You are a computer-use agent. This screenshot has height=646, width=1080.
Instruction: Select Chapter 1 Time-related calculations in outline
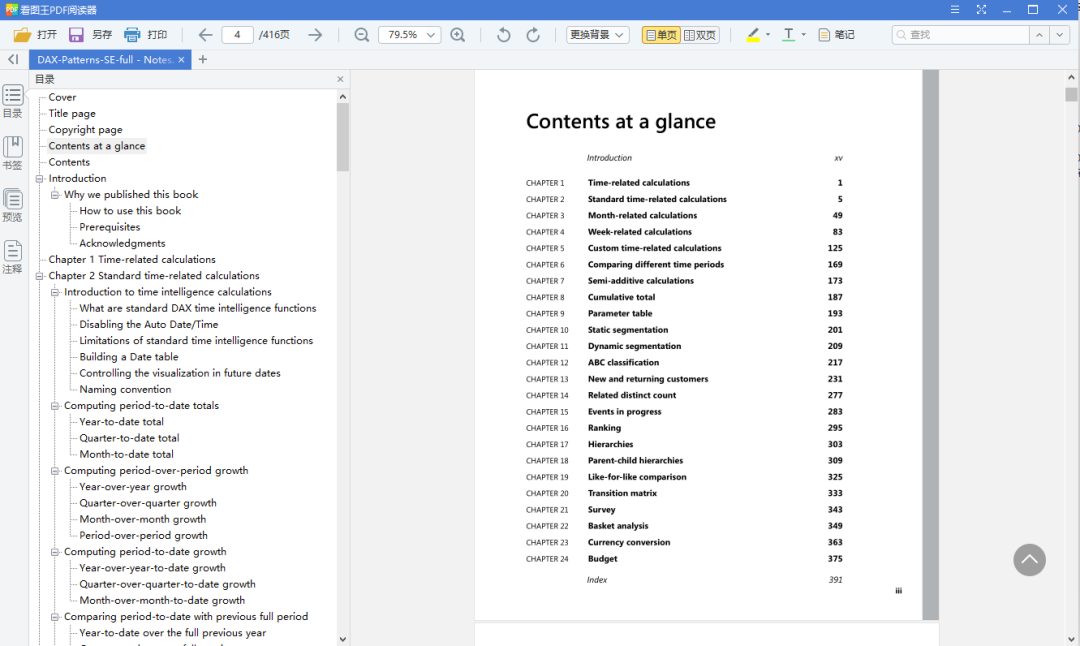coord(132,259)
